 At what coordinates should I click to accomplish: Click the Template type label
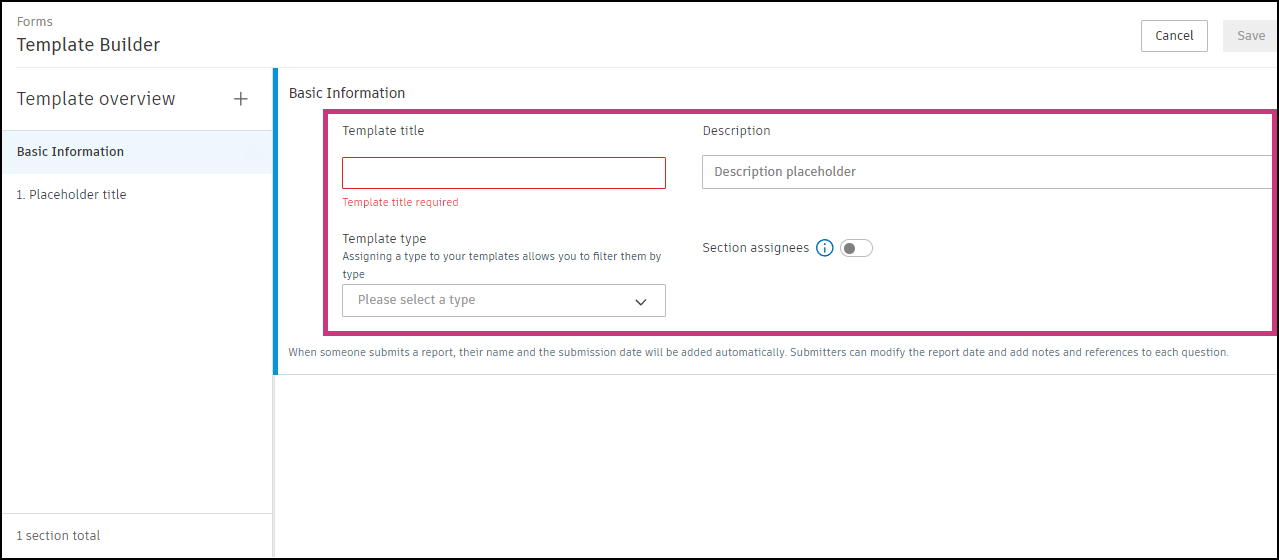click(384, 239)
